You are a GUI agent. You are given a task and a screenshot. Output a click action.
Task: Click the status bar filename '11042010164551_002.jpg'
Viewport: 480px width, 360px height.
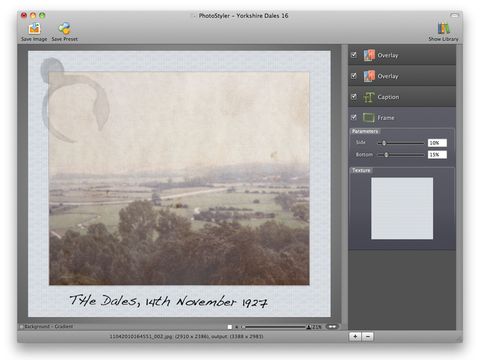(x=141, y=337)
